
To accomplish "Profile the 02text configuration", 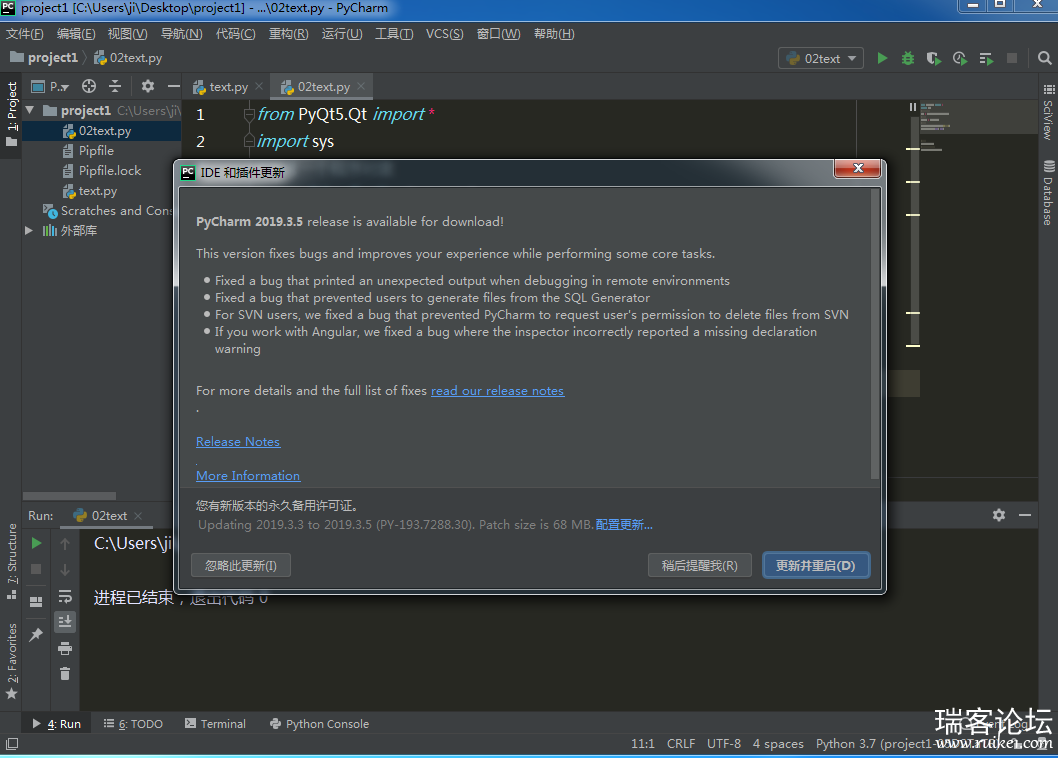I will pos(959,58).
